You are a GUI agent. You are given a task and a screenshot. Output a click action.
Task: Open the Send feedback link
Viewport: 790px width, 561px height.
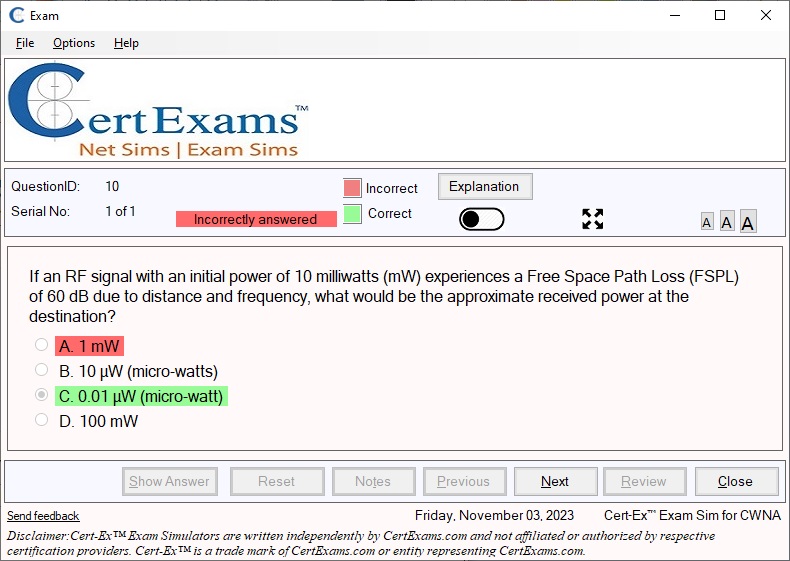pos(43,516)
